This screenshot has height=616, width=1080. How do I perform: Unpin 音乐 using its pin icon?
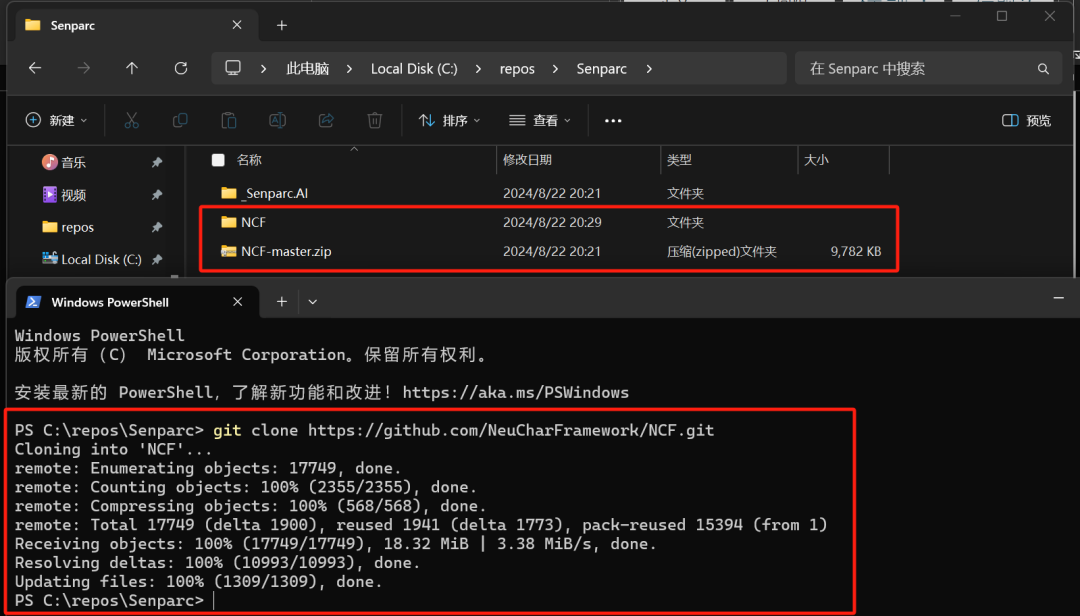tap(157, 163)
